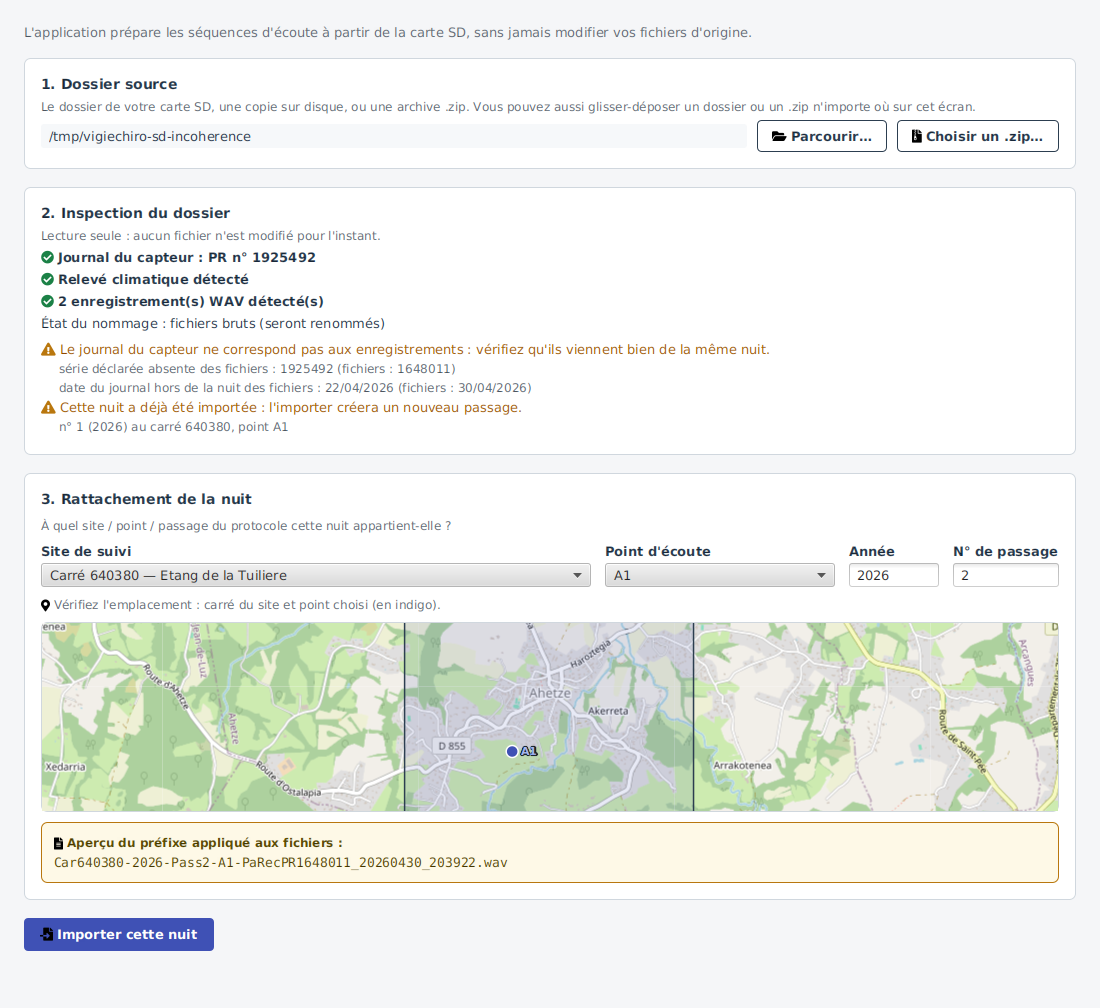The height and width of the screenshot is (1008, 1100).
Task: Click the N° de passage field
Action: point(1005,575)
